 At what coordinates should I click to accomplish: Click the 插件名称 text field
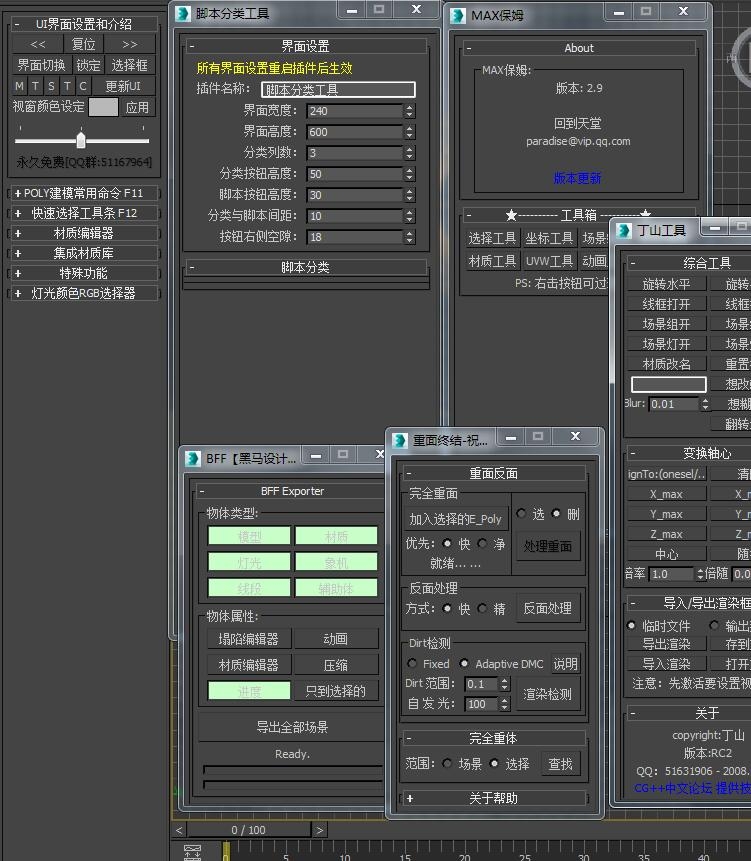click(x=338, y=90)
